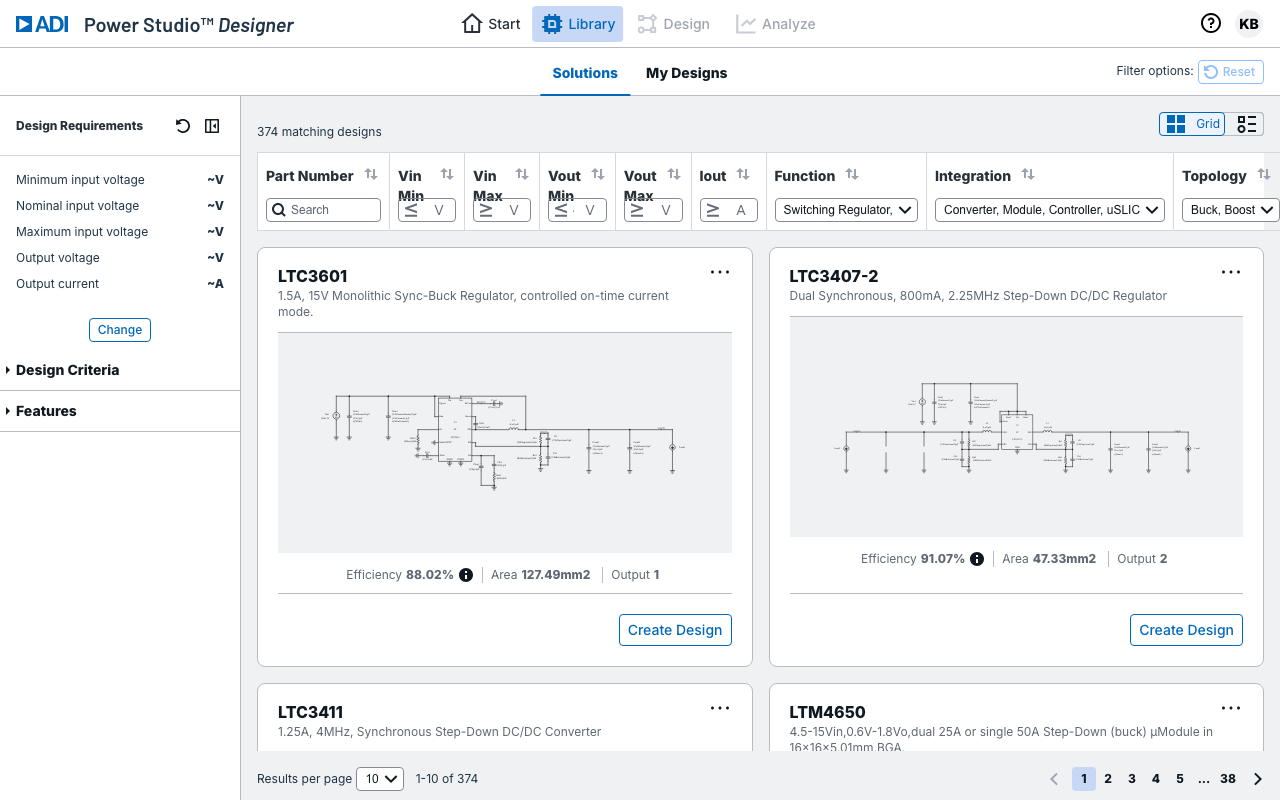Screen dimensions: 1280x800
Task: Click the '374 matching designs' text
Action: (x=319, y=132)
